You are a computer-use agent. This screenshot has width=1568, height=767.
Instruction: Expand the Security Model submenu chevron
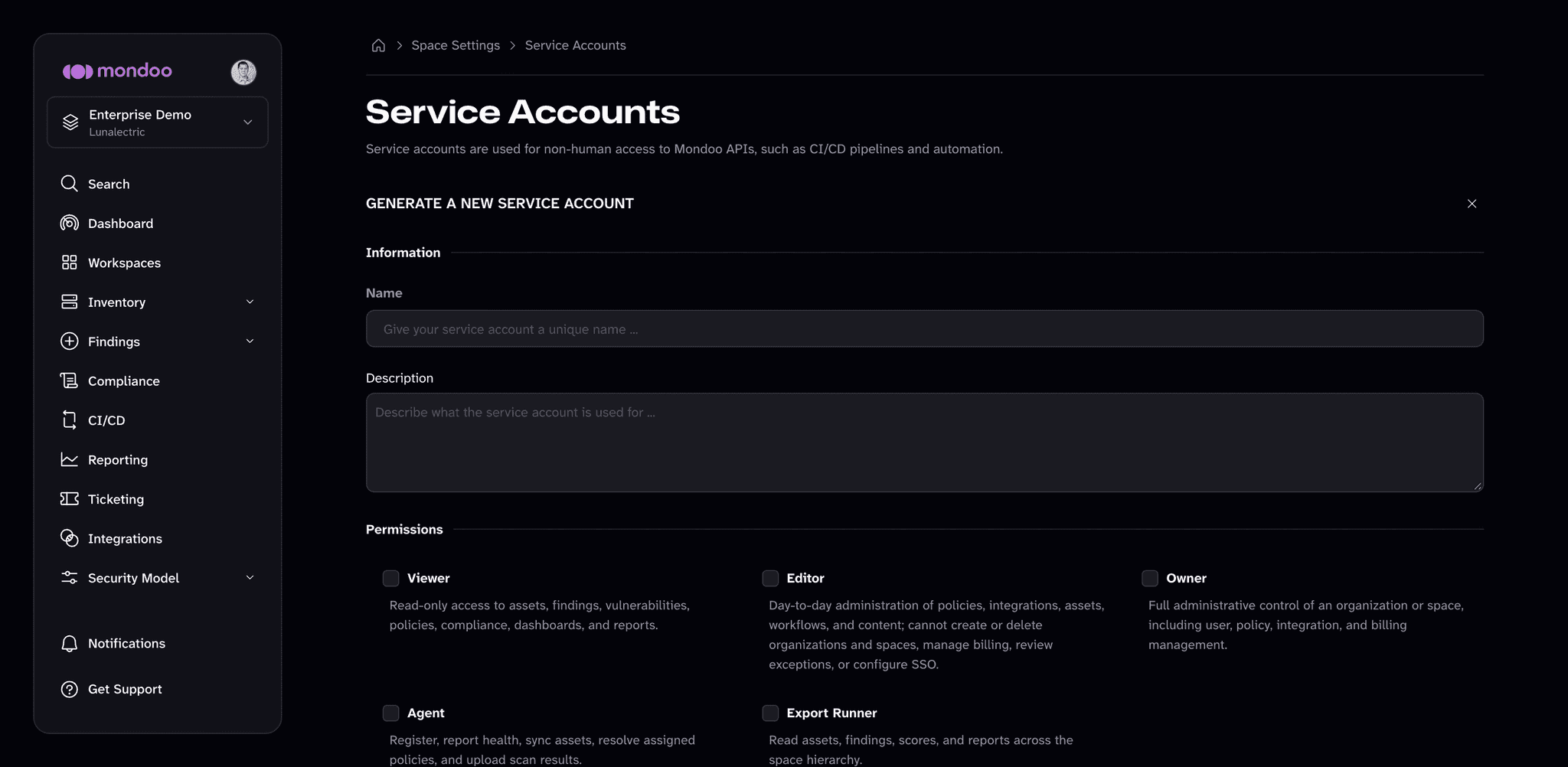click(250, 578)
